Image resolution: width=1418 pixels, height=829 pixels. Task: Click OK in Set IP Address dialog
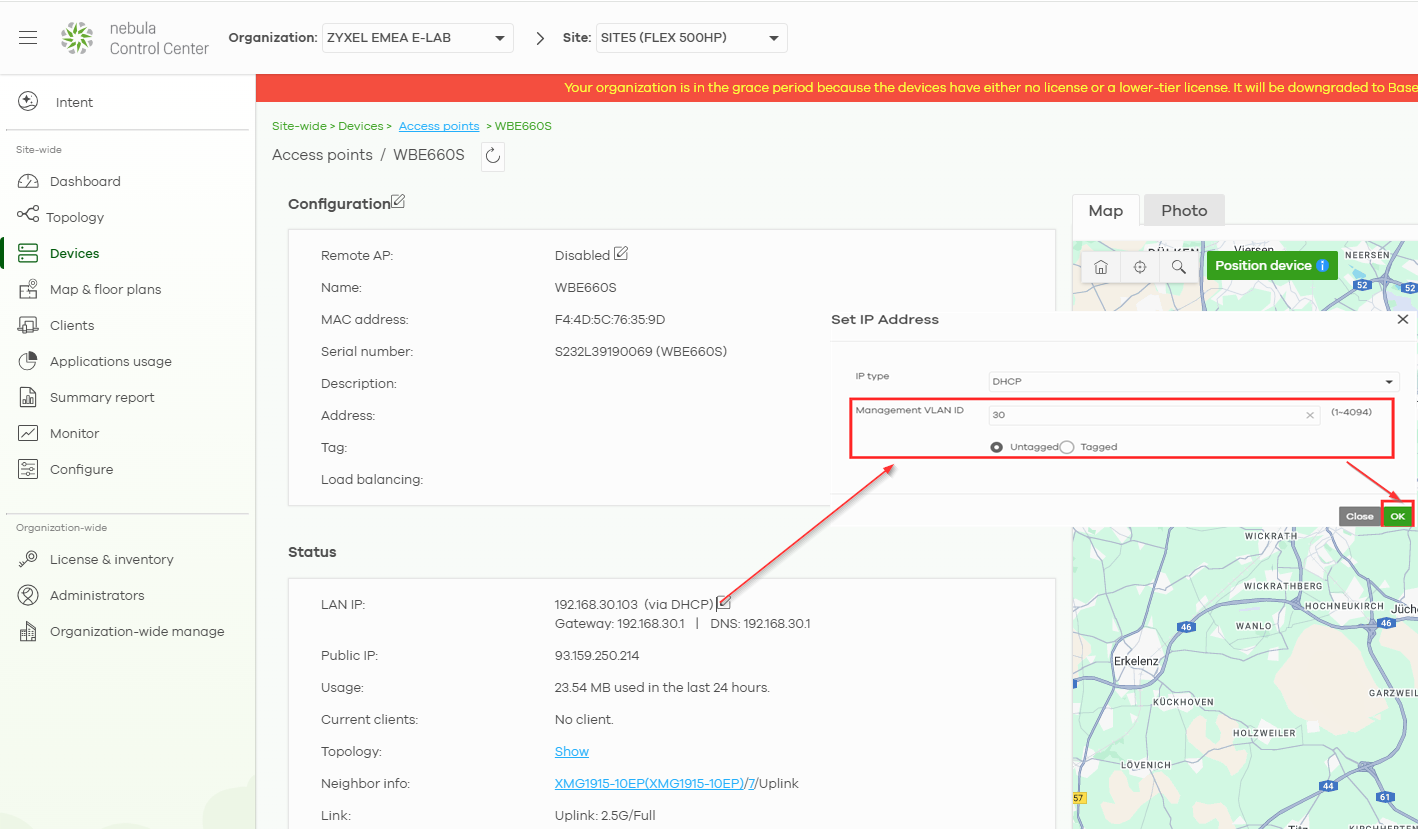point(1397,516)
